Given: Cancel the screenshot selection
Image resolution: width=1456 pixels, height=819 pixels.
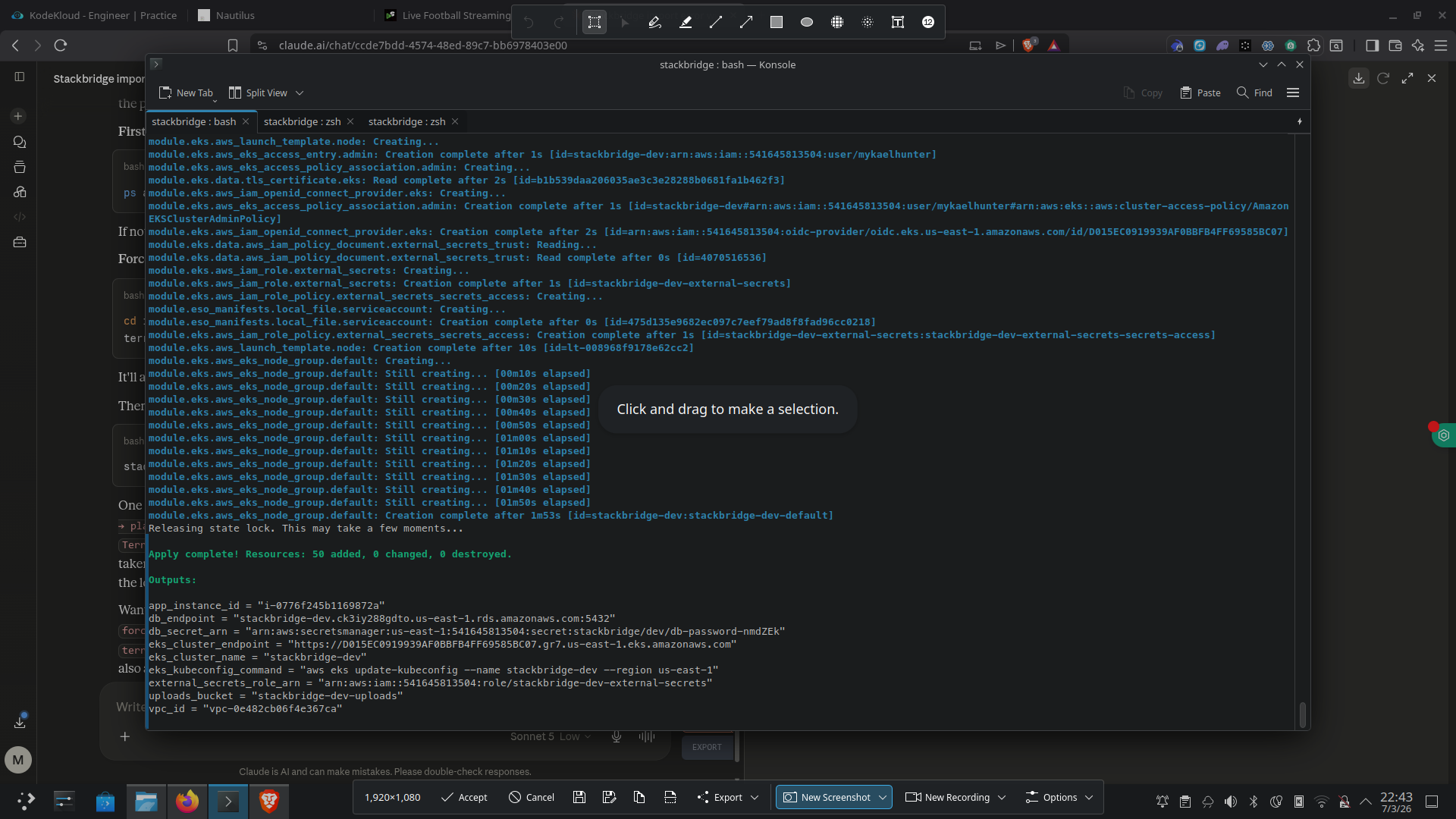Looking at the screenshot, I should [531, 797].
